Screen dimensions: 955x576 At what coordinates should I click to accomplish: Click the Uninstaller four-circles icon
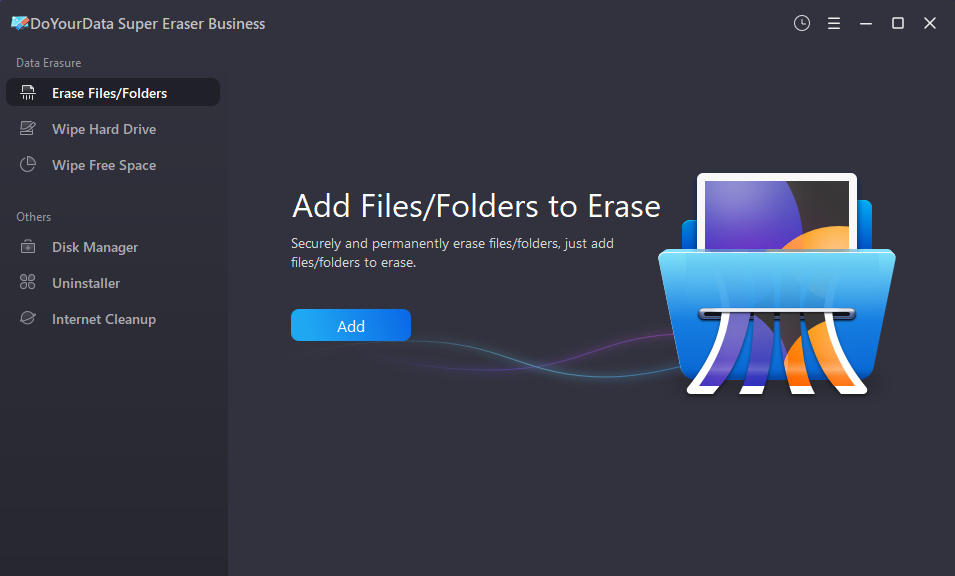point(28,282)
